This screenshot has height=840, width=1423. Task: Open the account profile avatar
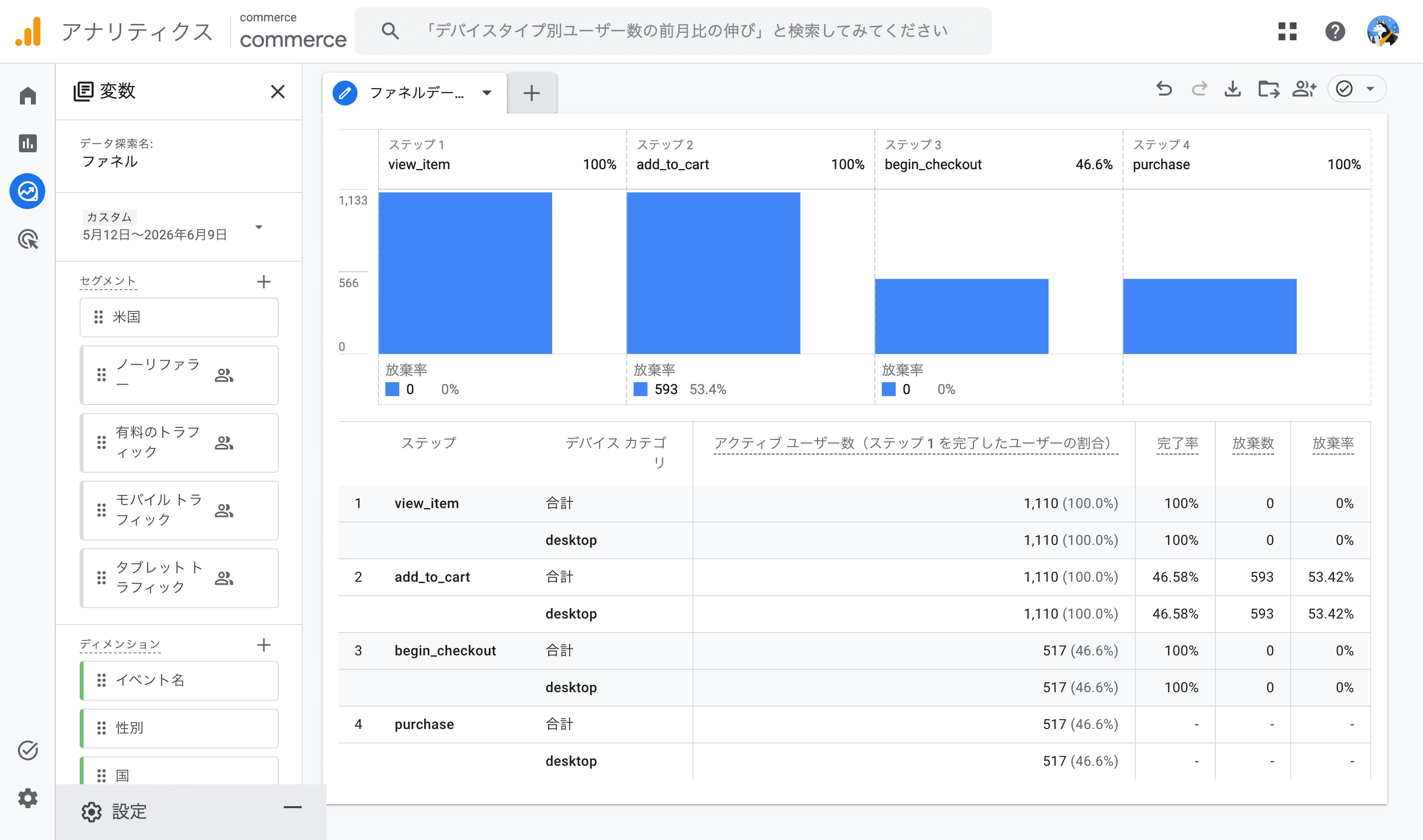[1382, 31]
